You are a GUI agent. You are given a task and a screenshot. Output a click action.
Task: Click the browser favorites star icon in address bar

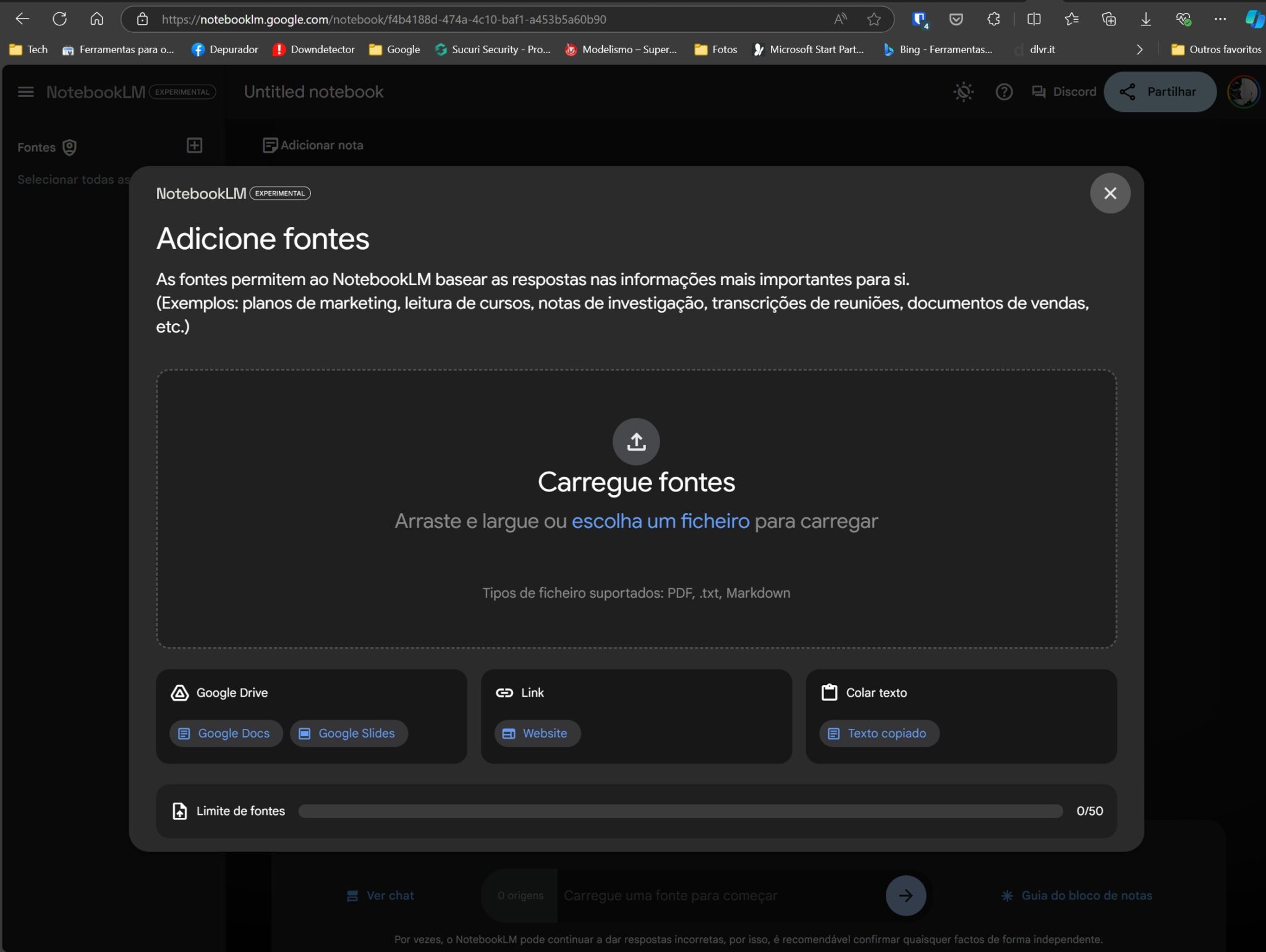tap(873, 19)
